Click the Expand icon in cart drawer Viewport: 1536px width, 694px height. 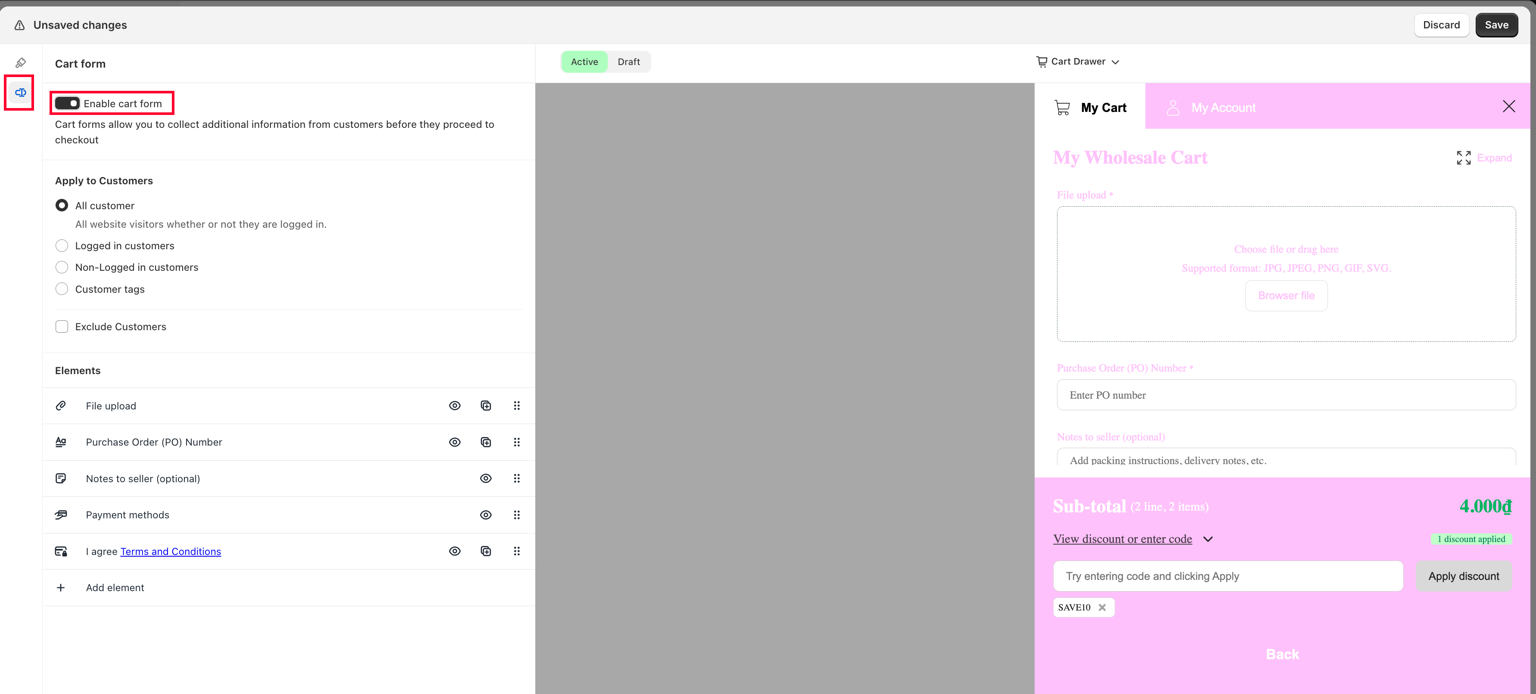1463,158
